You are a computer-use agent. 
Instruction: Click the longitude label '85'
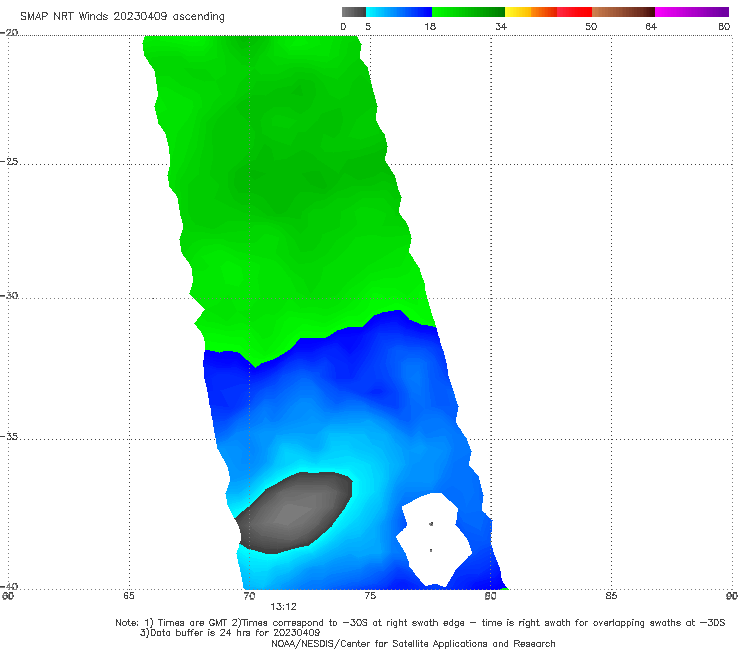point(611,596)
